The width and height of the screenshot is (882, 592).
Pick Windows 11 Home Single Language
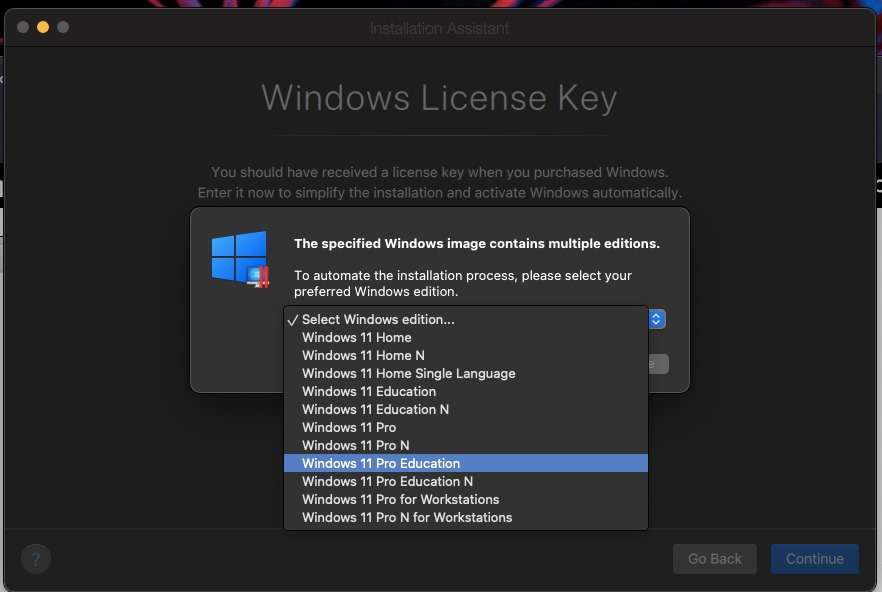point(466,374)
